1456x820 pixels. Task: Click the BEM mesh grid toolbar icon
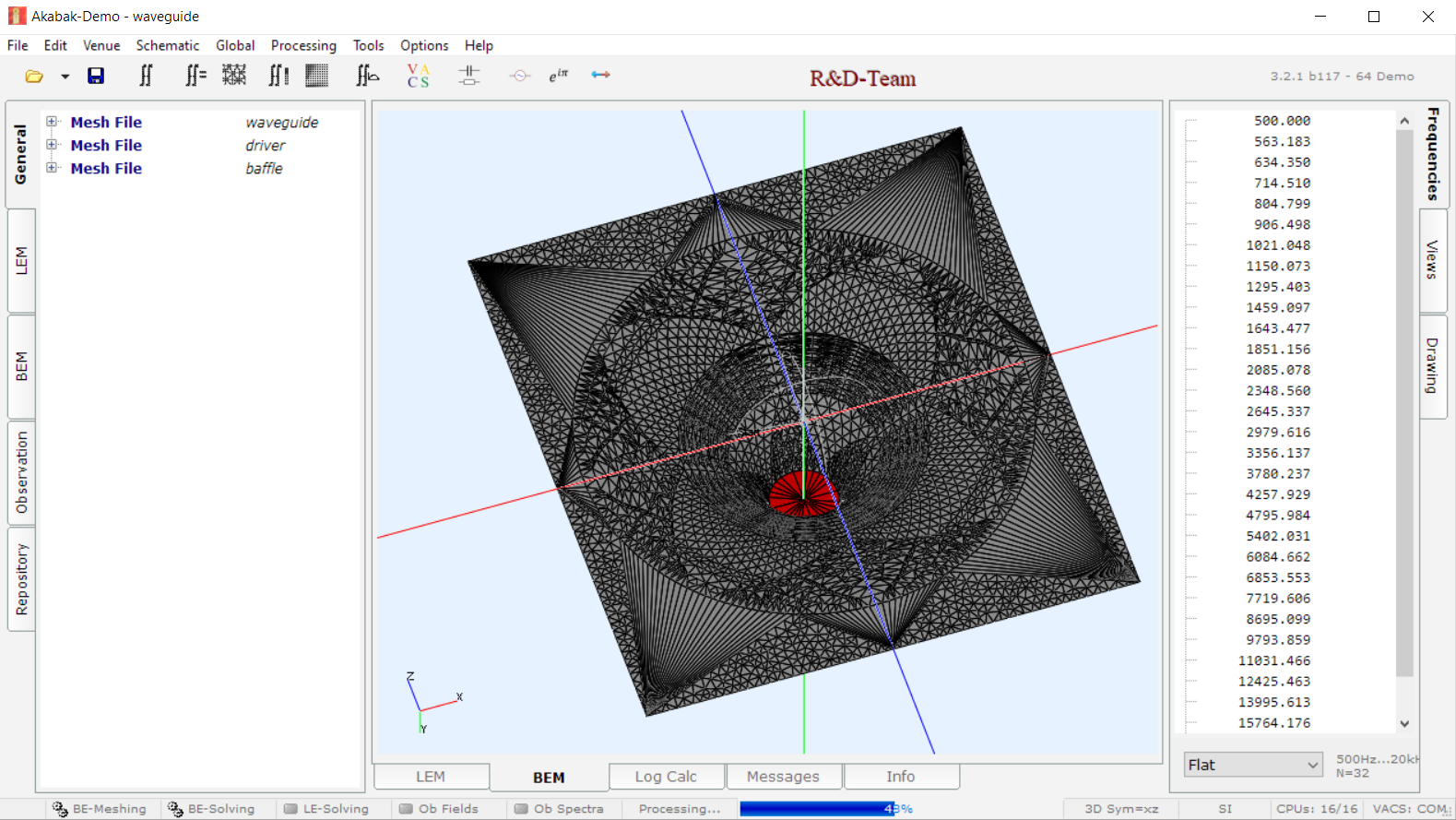coord(234,75)
